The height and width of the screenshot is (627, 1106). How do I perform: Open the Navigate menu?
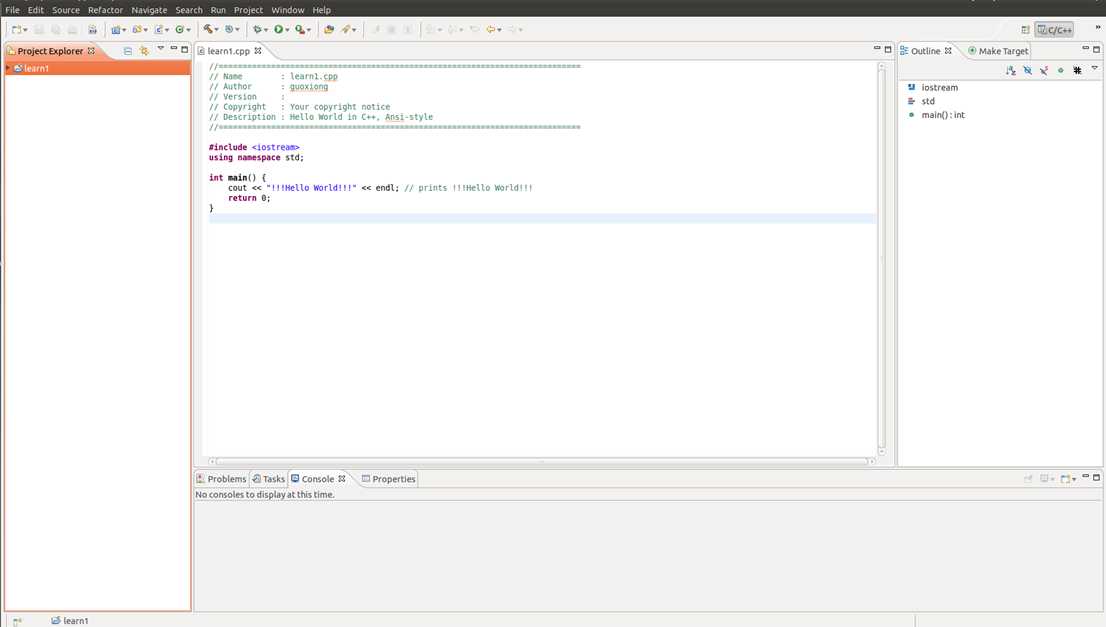coord(149,10)
